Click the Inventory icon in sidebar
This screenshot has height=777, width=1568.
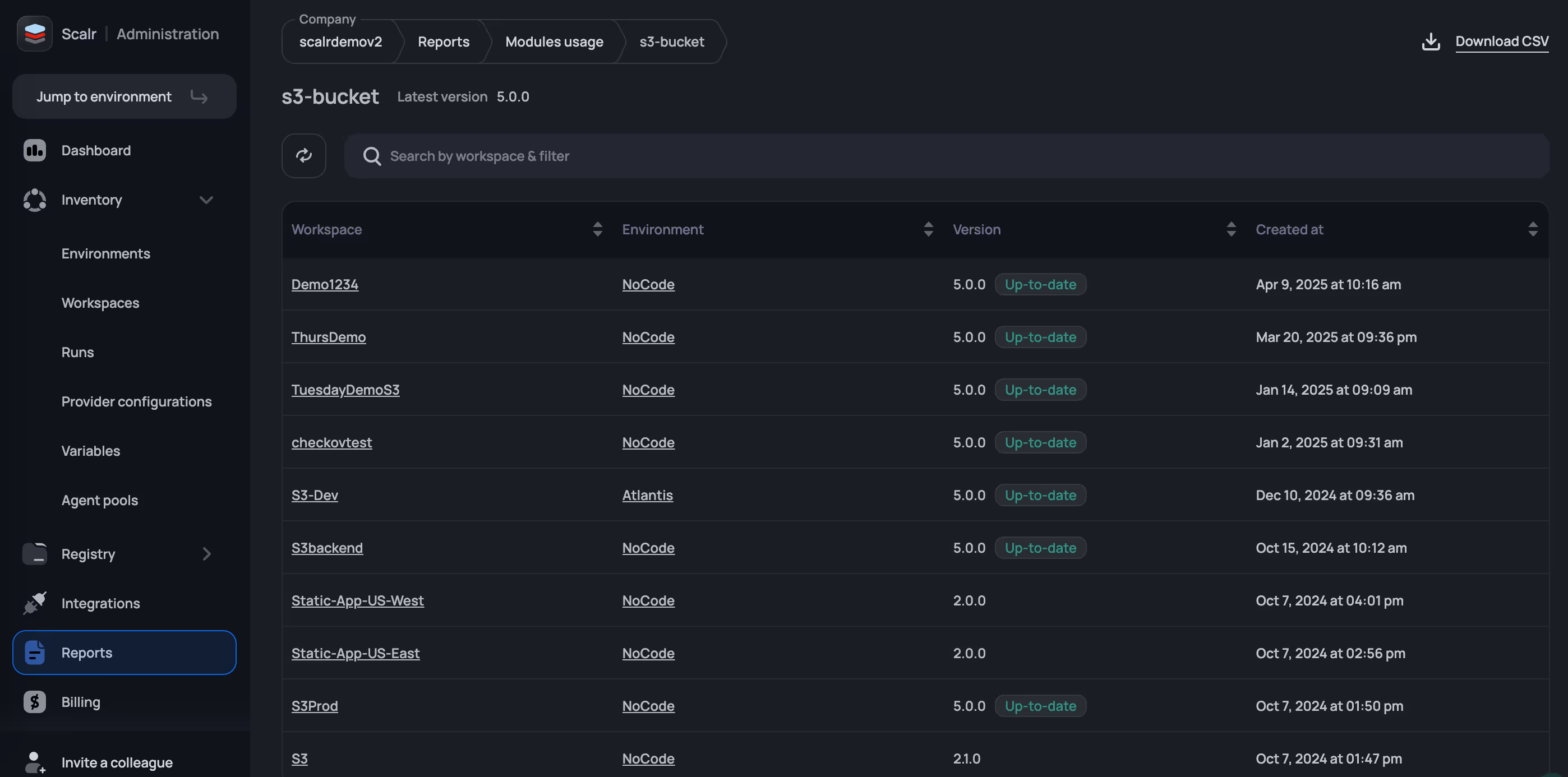(35, 200)
